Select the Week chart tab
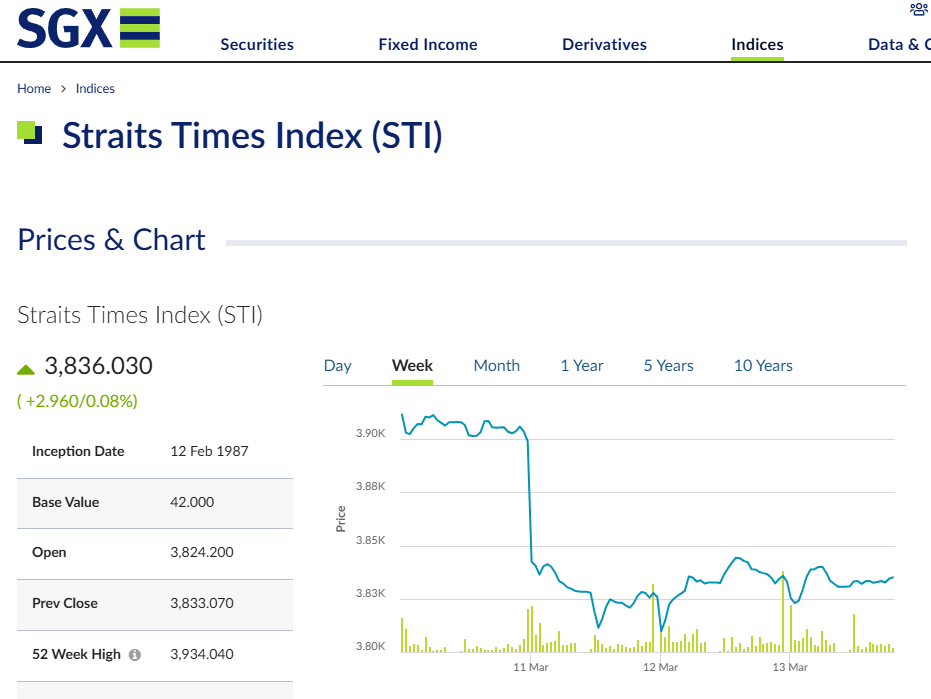This screenshot has width=931, height=699. point(412,366)
